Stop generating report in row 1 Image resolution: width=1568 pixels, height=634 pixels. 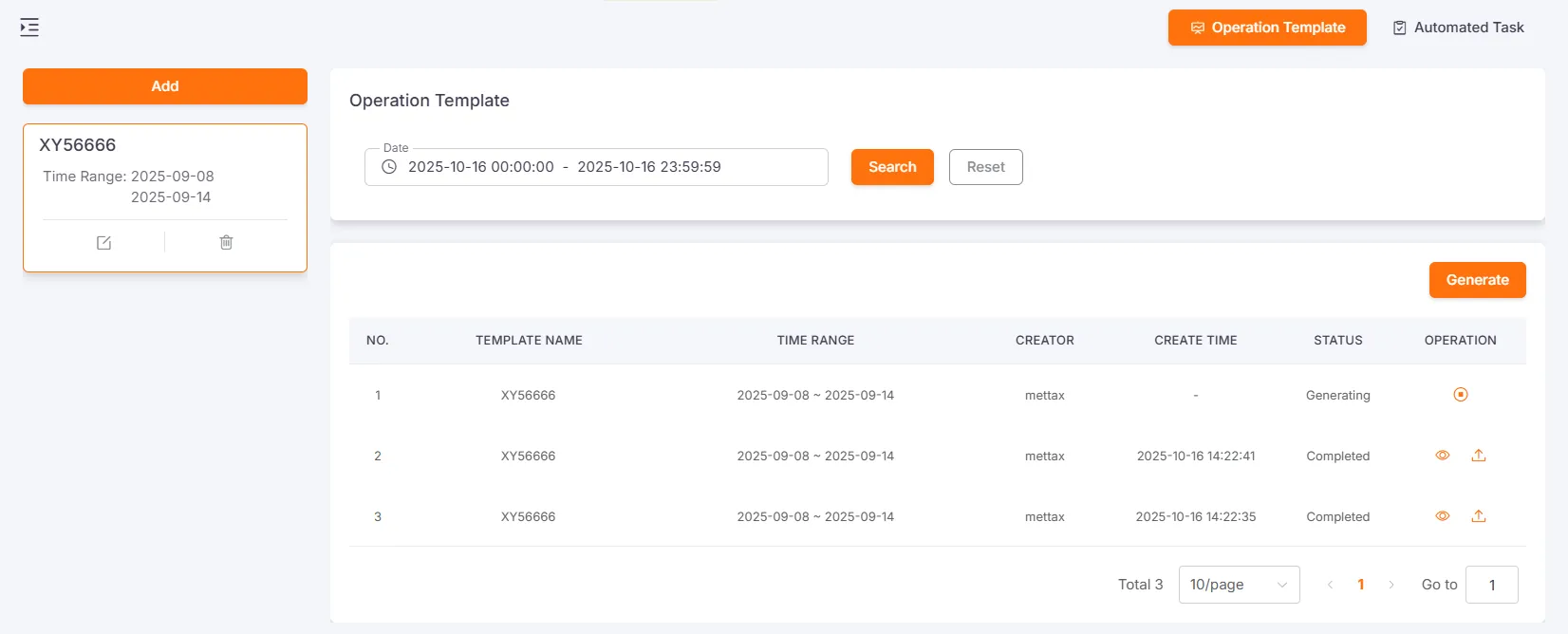point(1460,395)
